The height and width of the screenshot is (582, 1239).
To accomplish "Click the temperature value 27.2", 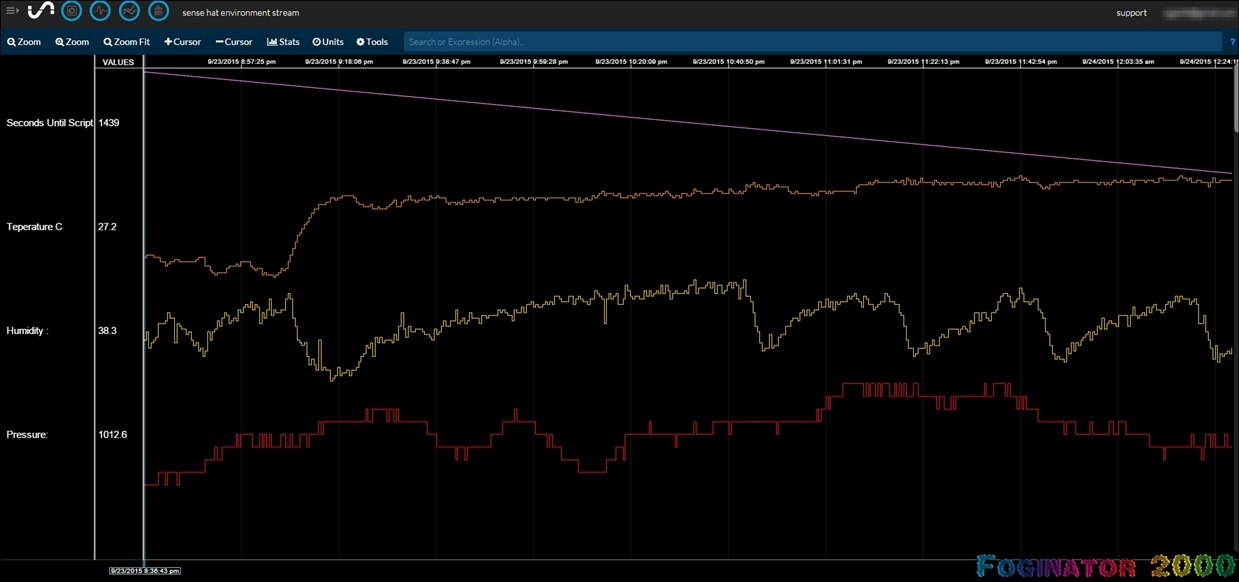I will click(107, 227).
